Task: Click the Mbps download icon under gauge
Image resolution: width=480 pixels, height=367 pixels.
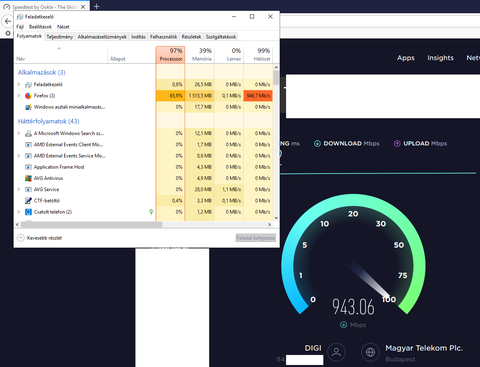Action: click(343, 325)
